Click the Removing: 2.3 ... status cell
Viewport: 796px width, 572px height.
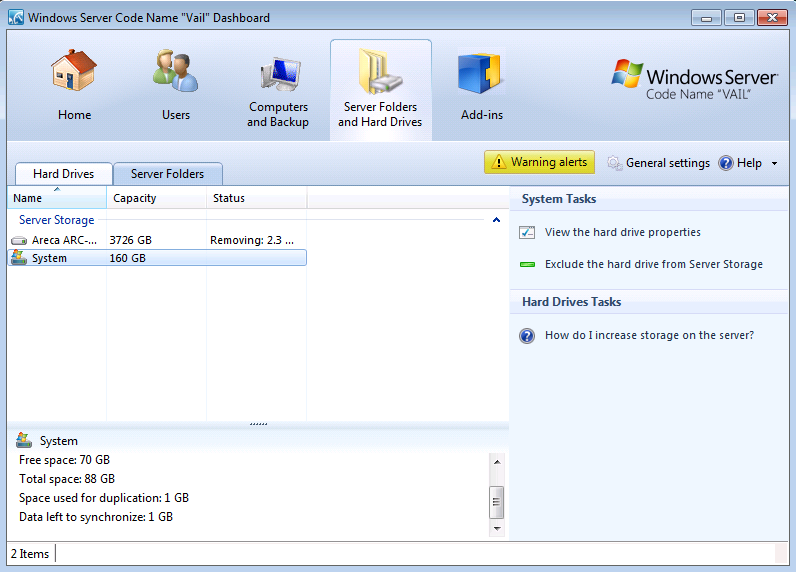pos(252,240)
